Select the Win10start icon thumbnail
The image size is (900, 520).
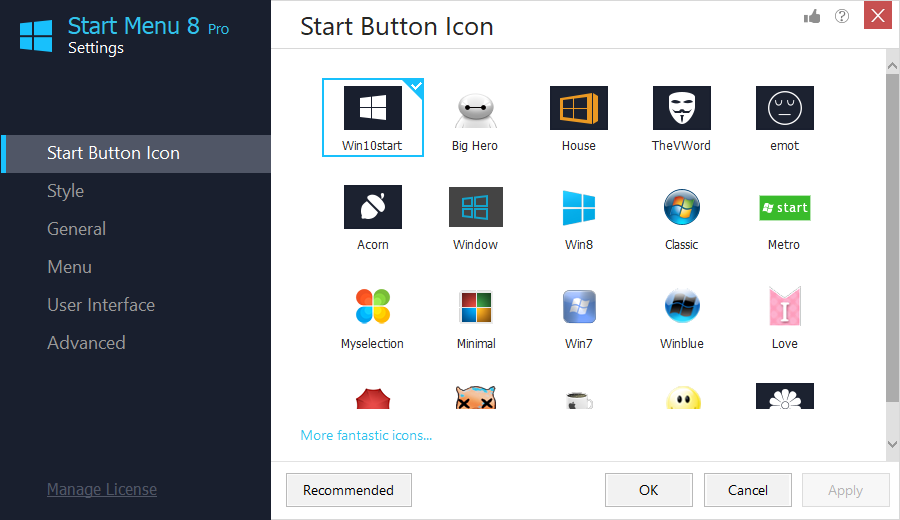pos(372,109)
